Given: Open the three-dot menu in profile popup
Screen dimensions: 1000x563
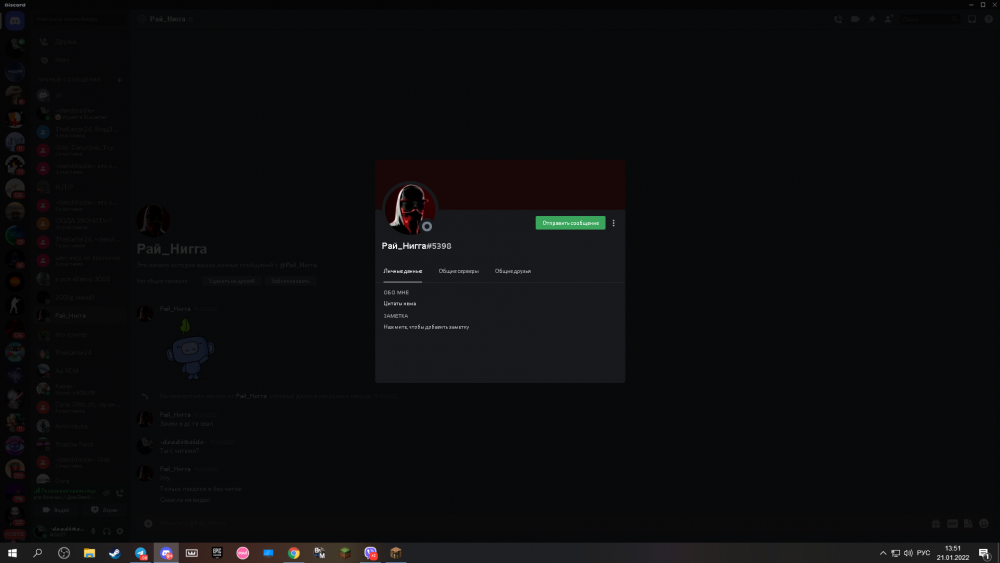Looking at the screenshot, I should pyautogui.click(x=614, y=223).
